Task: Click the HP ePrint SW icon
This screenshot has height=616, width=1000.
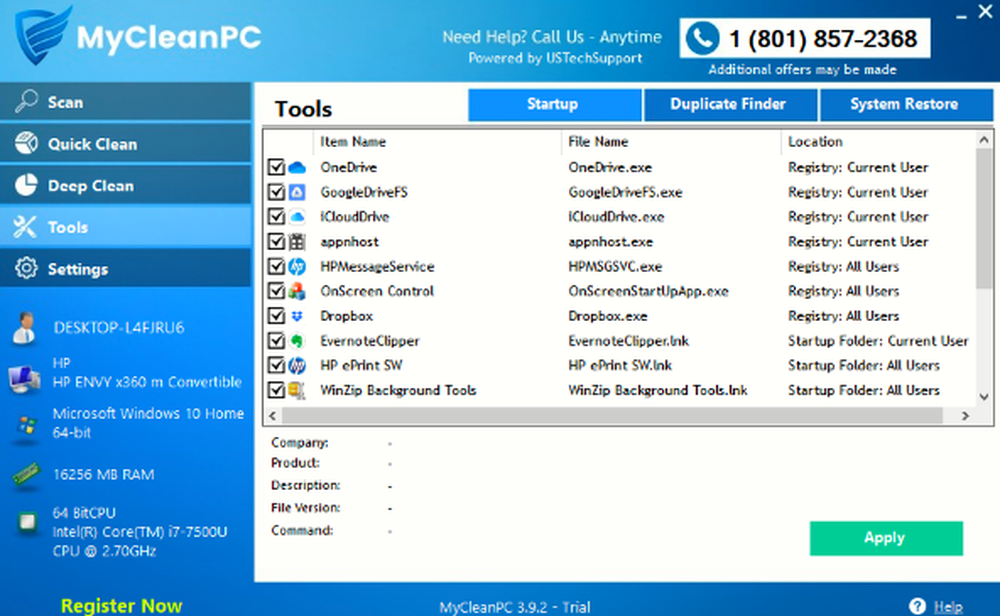Action: 297,365
